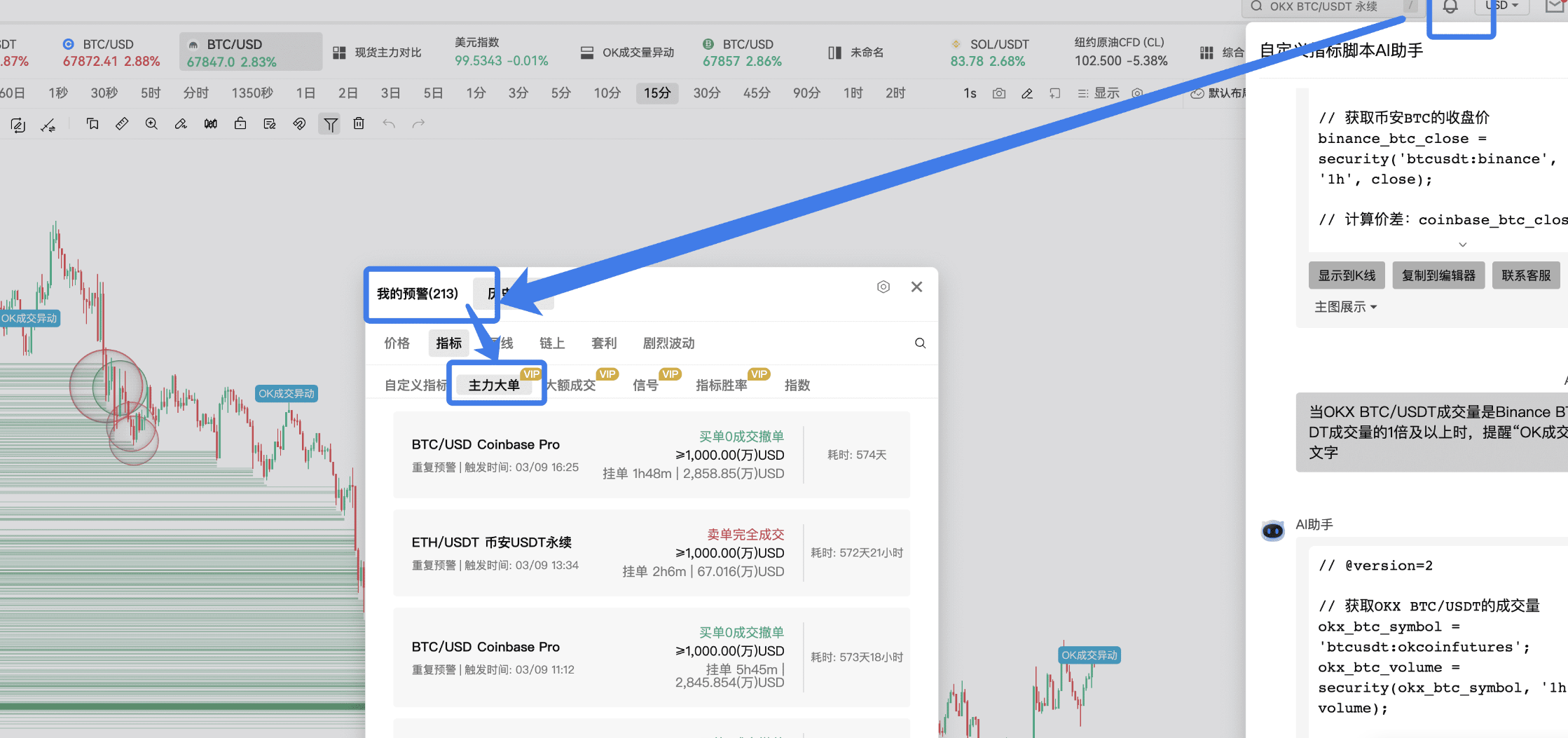Click the OKX BTC/USDT search field
The height and width of the screenshot is (738, 1568).
1323,7
